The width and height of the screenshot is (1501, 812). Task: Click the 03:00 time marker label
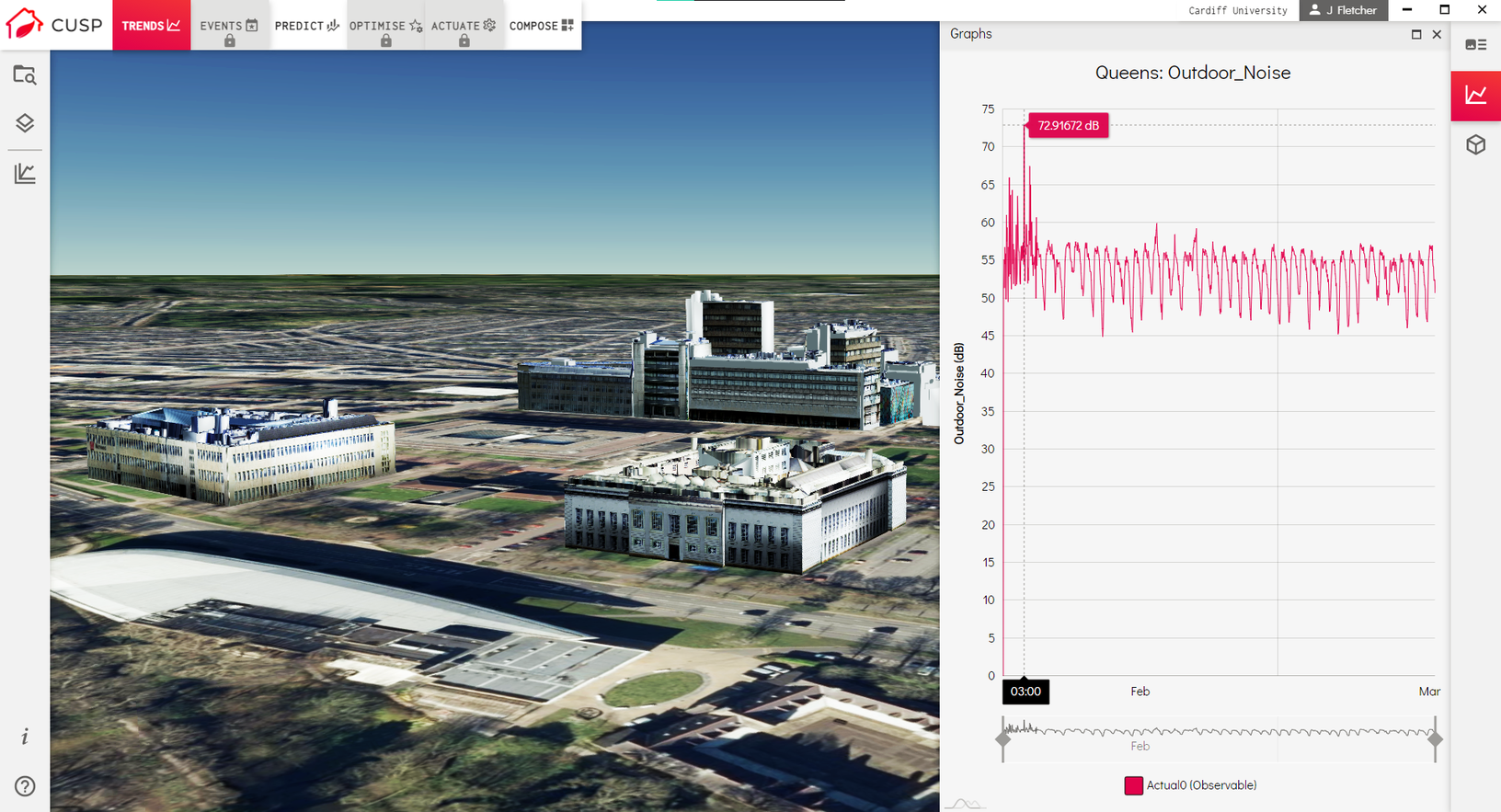click(1025, 692)
